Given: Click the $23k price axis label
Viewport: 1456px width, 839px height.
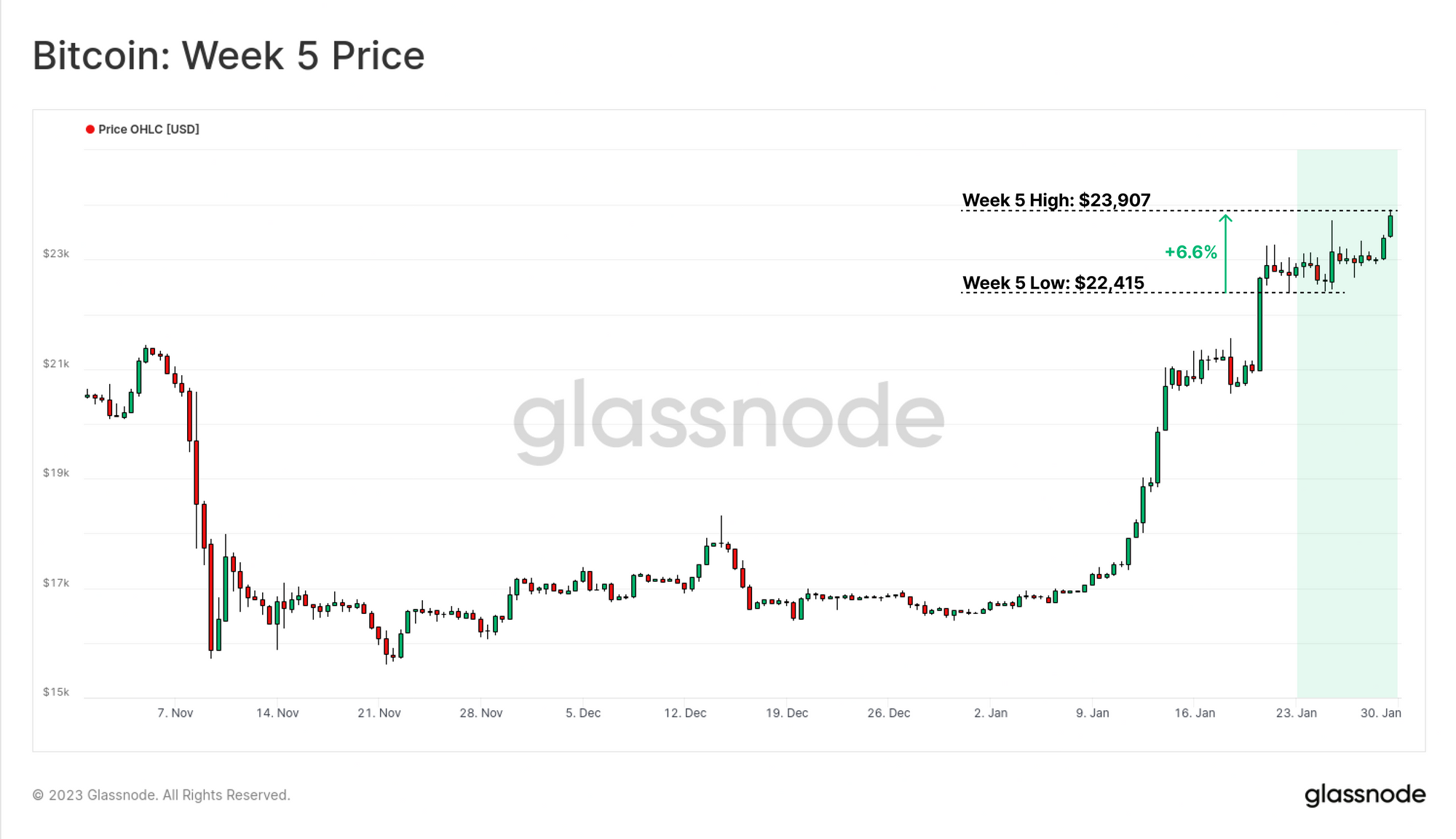Looking at the screenshot, I should click(x=56, y=253).
